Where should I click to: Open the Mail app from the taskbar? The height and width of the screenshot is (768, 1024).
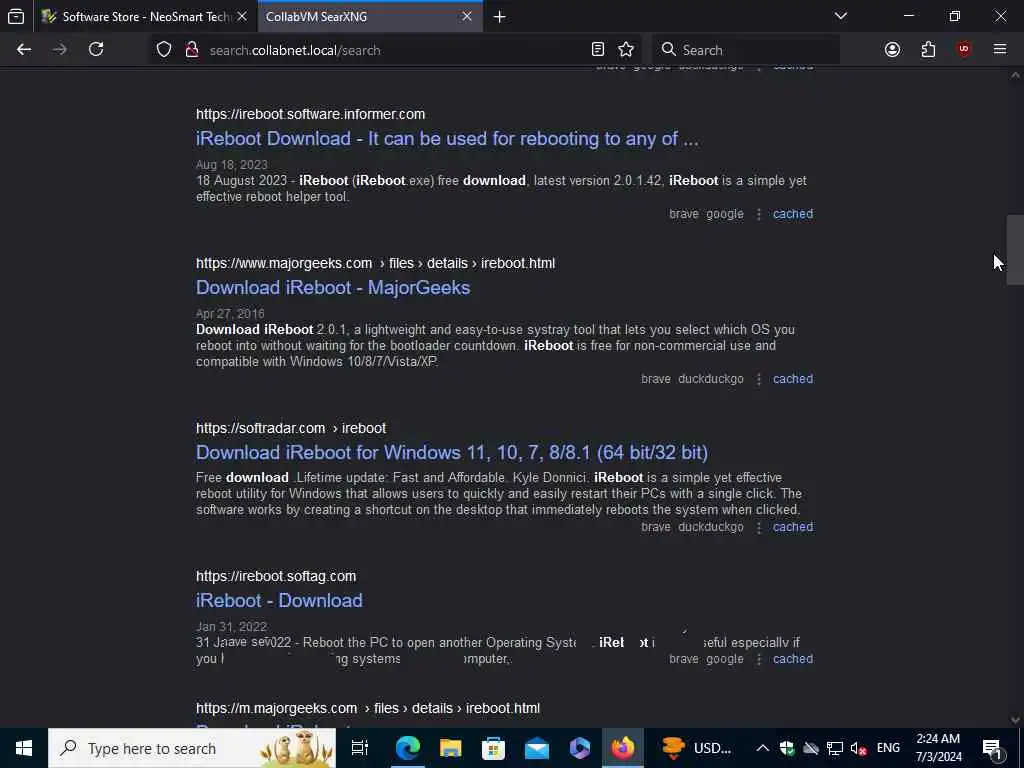tap(536, 748)
